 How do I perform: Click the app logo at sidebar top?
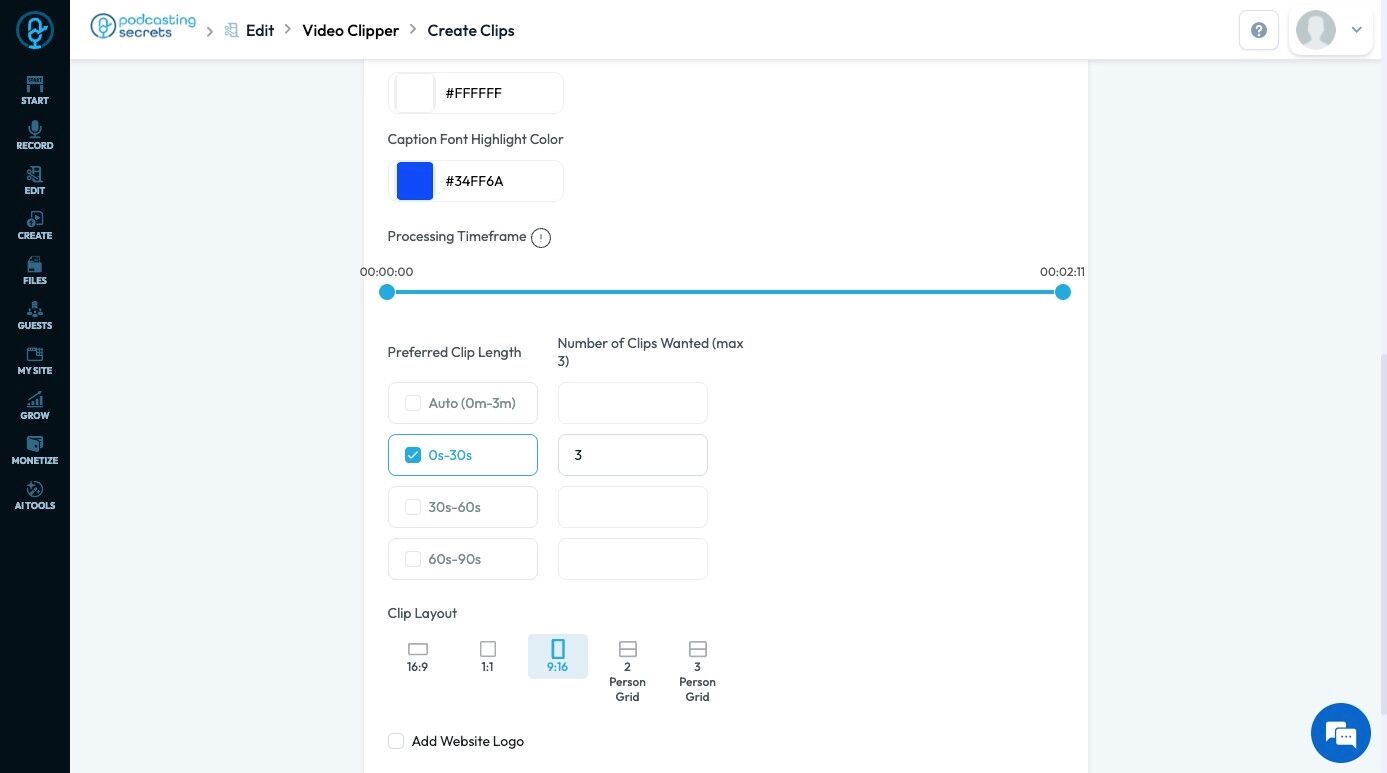(x=35, y=30)
